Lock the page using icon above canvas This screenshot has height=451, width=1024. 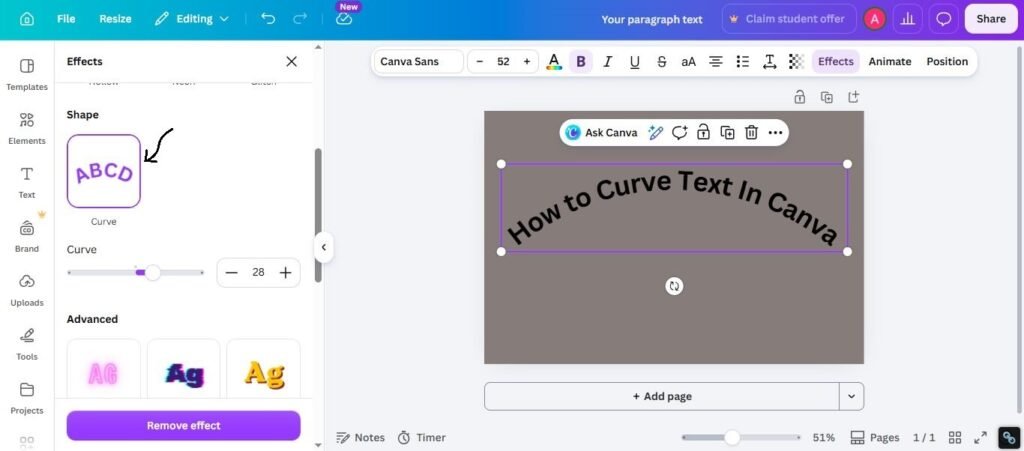(x=799, y=97)
